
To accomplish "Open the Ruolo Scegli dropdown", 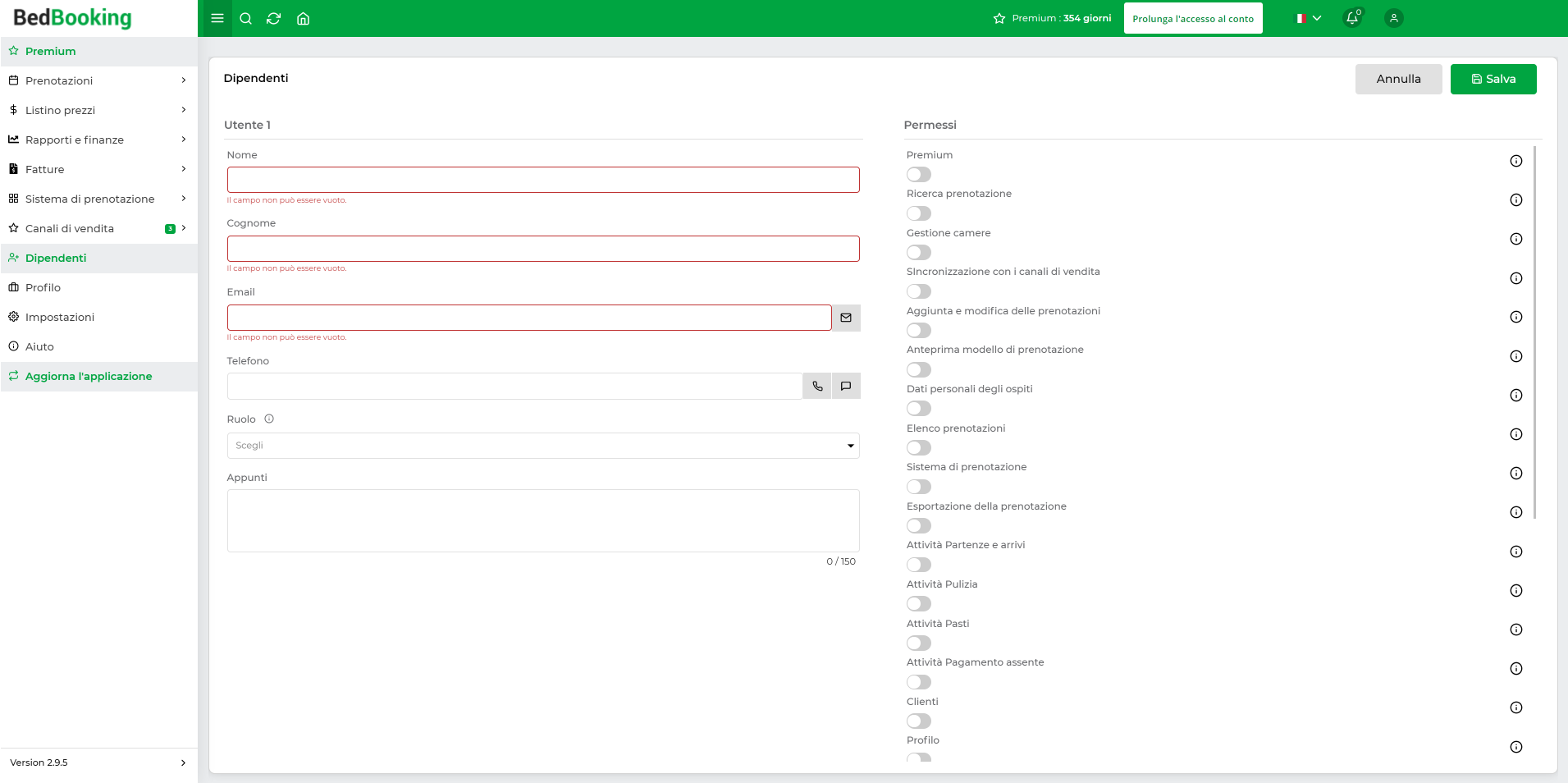I will (x=543, y=446).
